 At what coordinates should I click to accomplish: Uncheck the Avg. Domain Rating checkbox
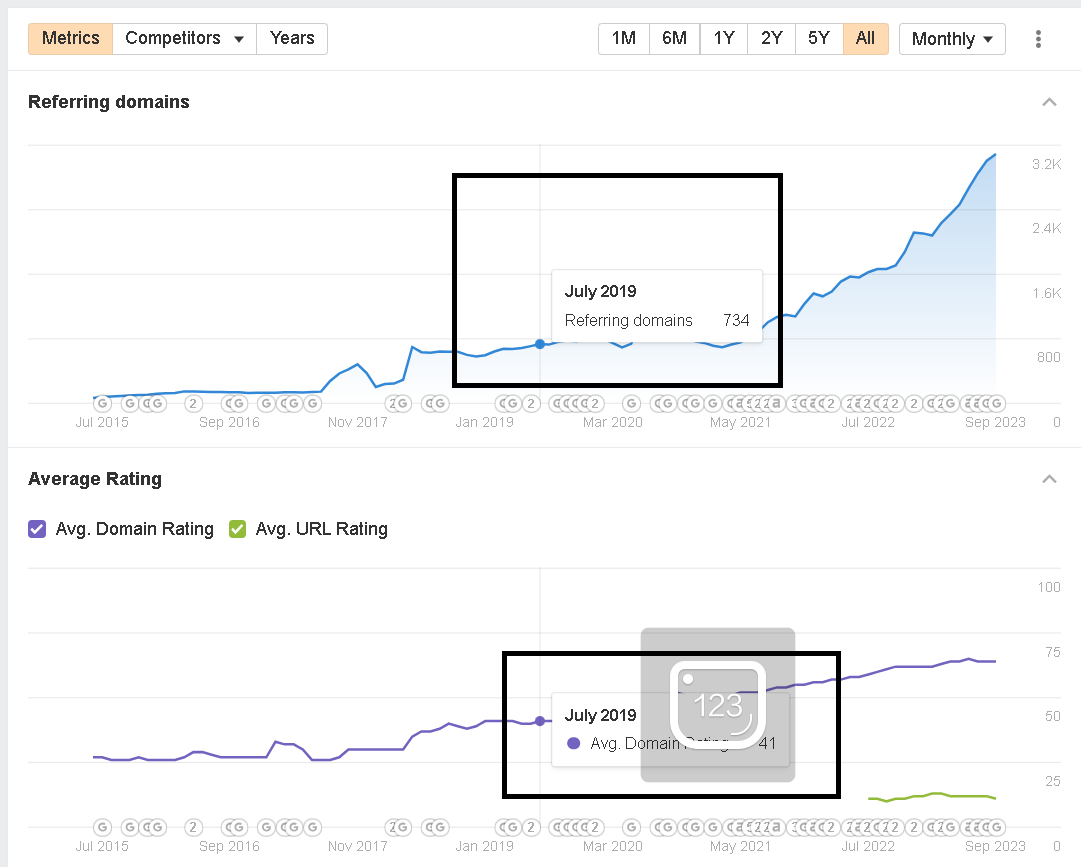click(37, 529)
